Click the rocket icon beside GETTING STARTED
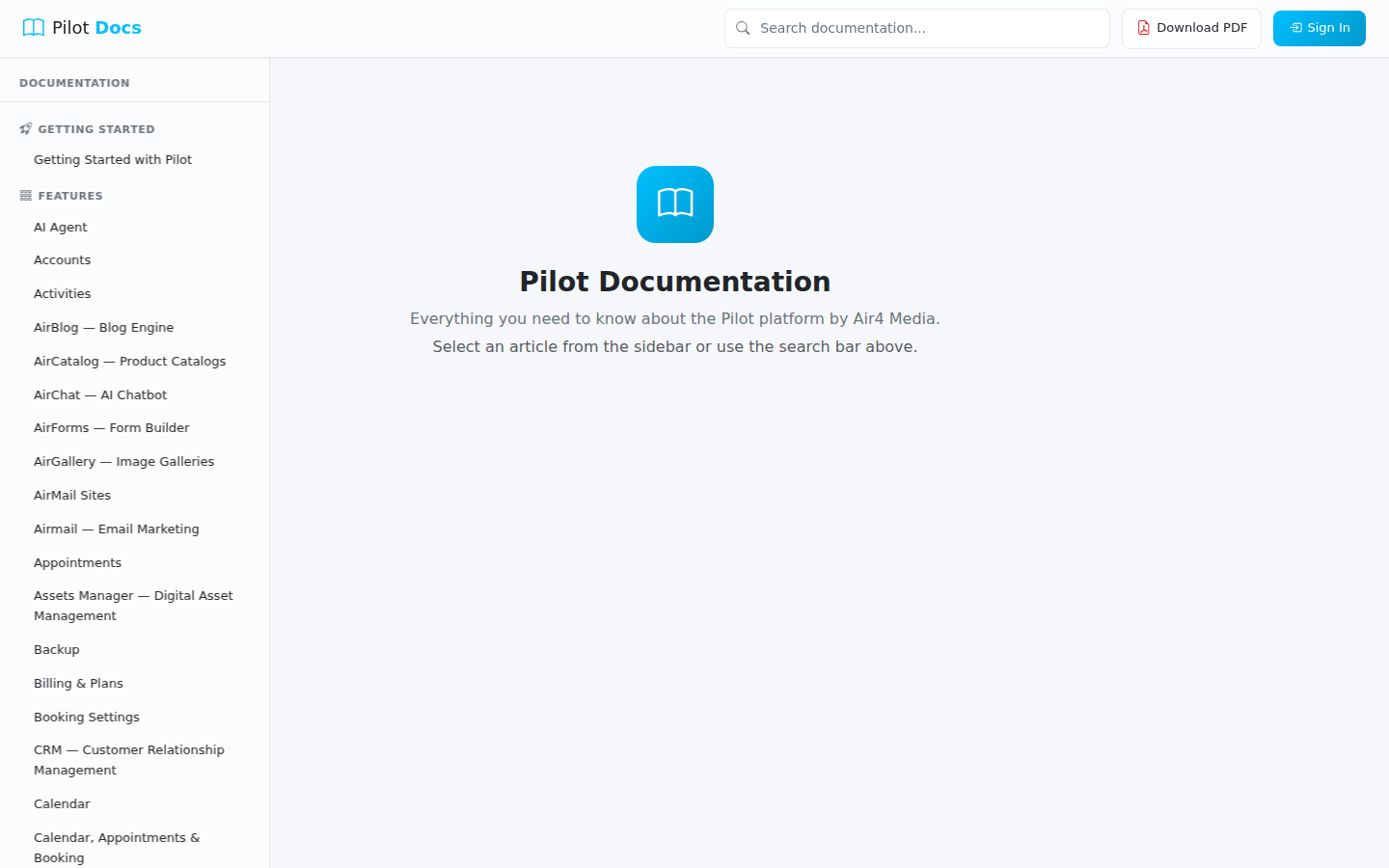1389x868 pixels. tap(24, 127)
